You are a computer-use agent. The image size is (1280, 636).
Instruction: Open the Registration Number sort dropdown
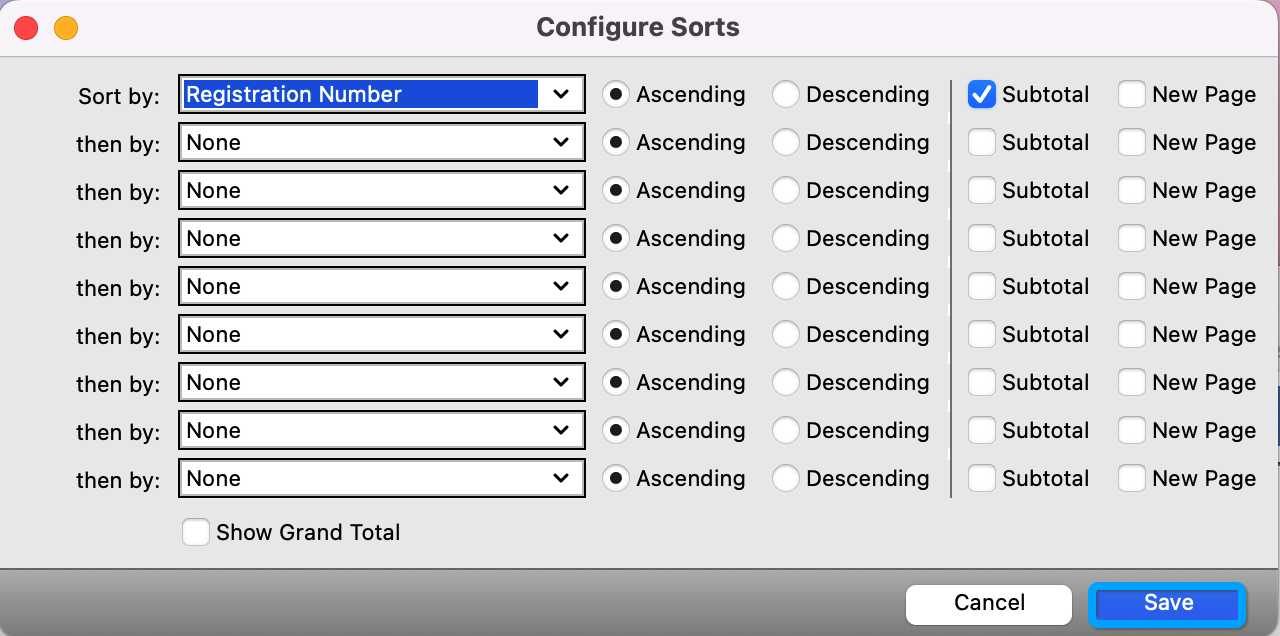click(381, 95)
